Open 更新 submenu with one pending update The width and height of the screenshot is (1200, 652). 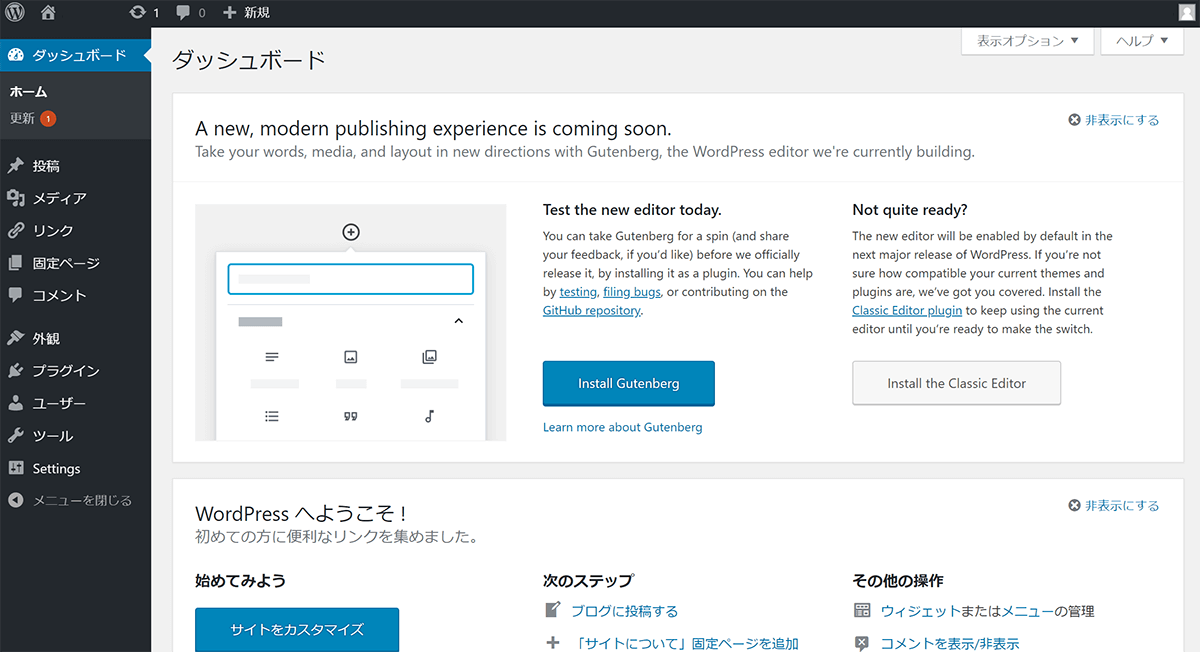click(x=33, y=118)
